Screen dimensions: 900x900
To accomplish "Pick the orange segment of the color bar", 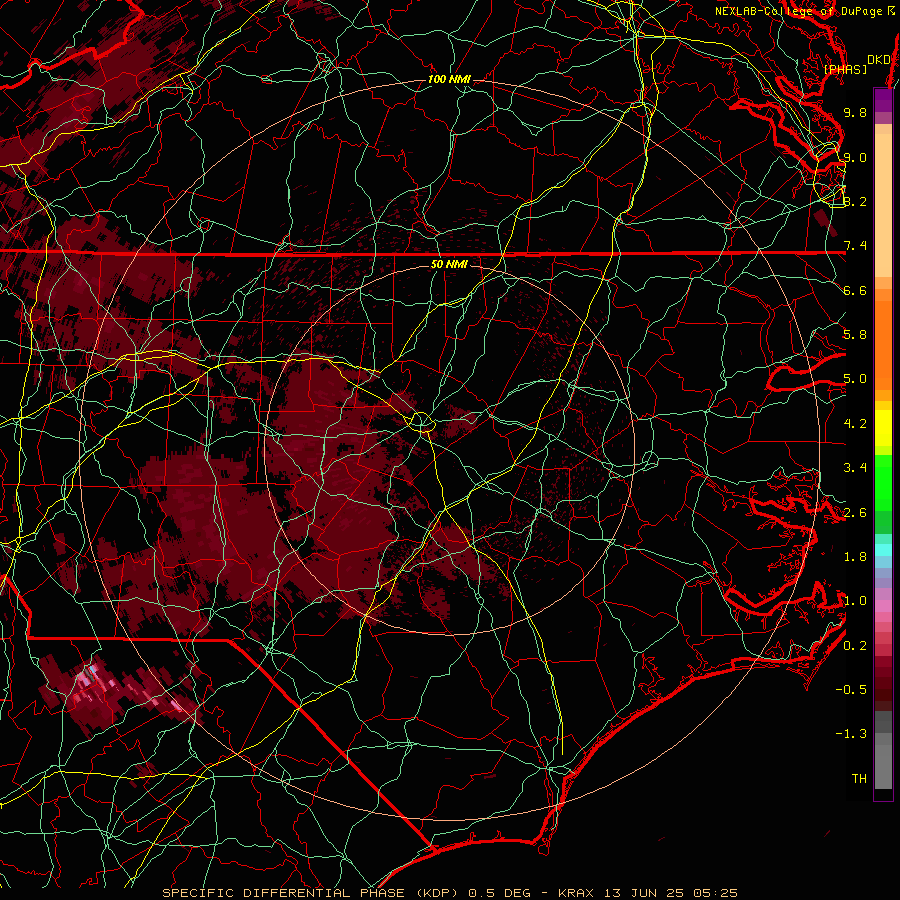I will click(883, 344).
